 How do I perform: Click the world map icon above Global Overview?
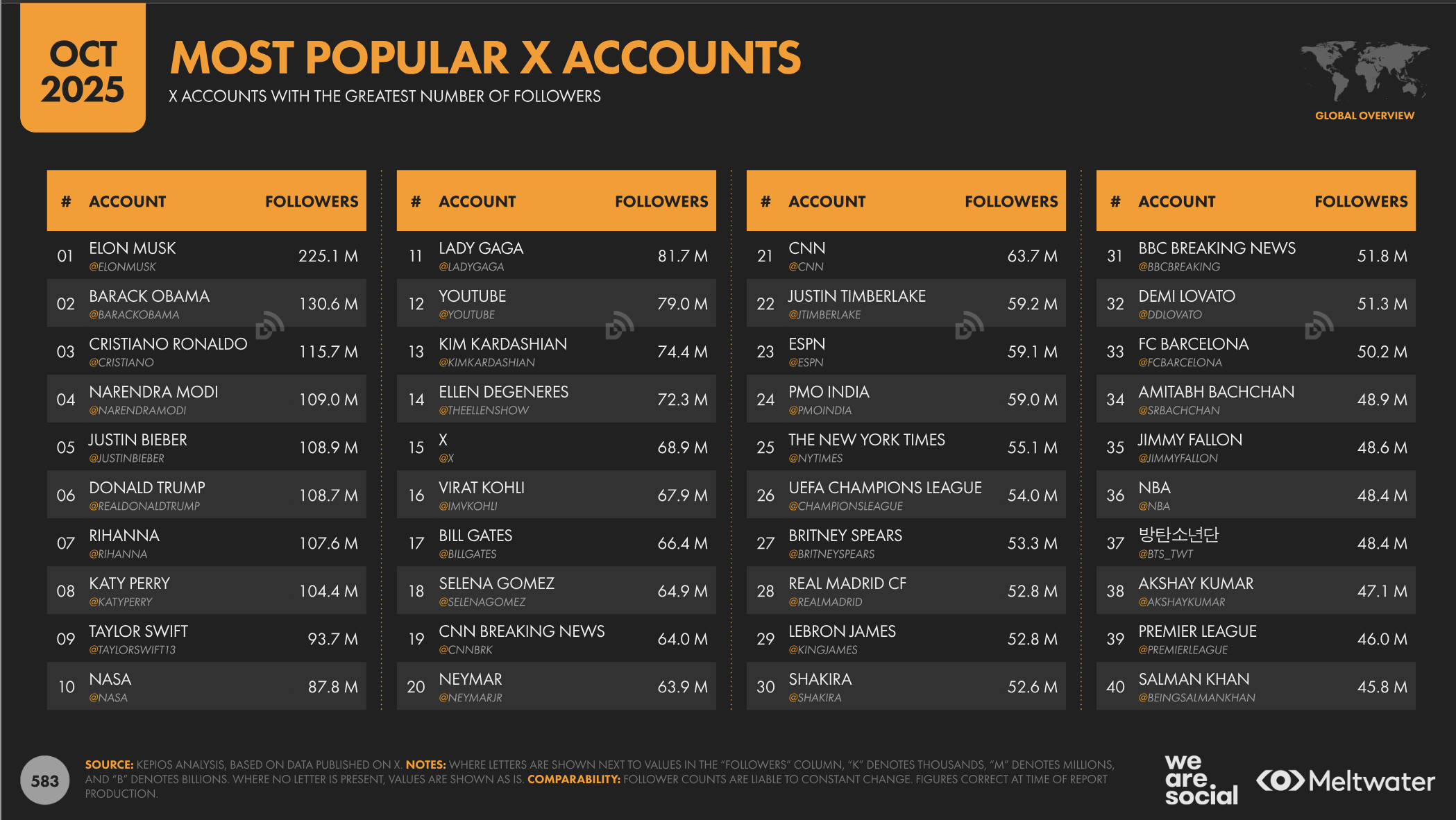point(1364,71)
